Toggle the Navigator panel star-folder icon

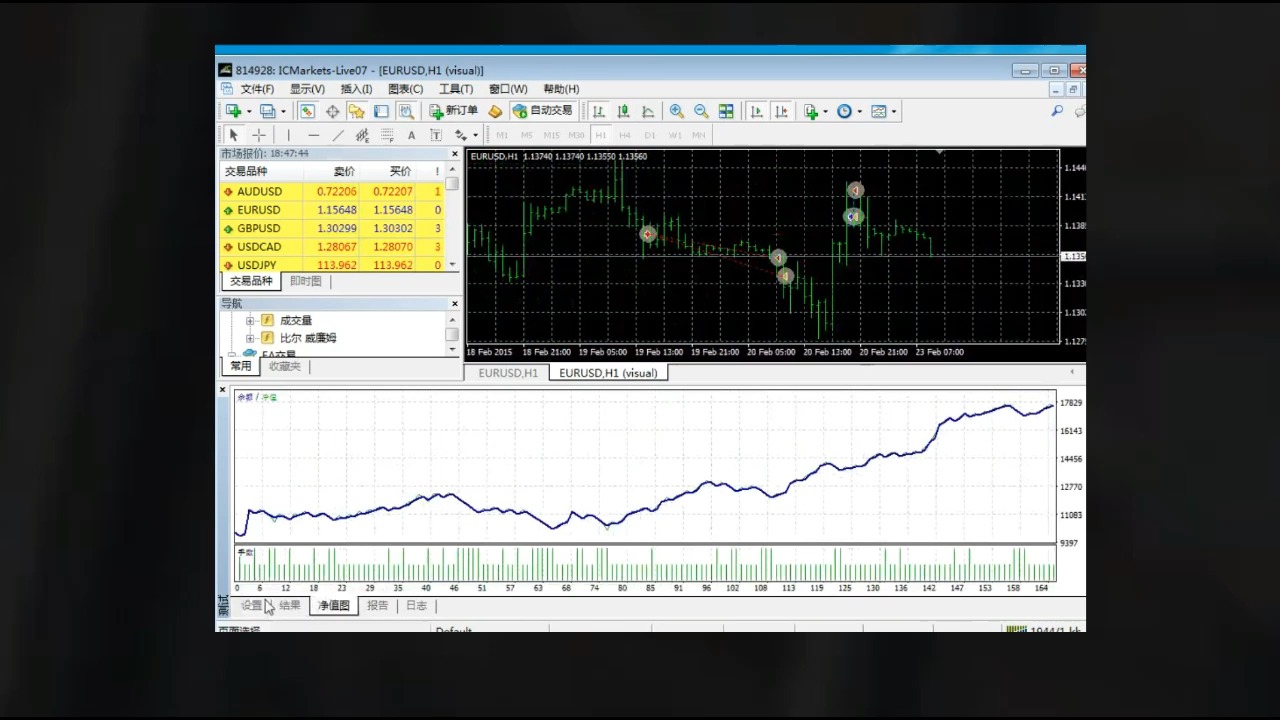(356, 111)
